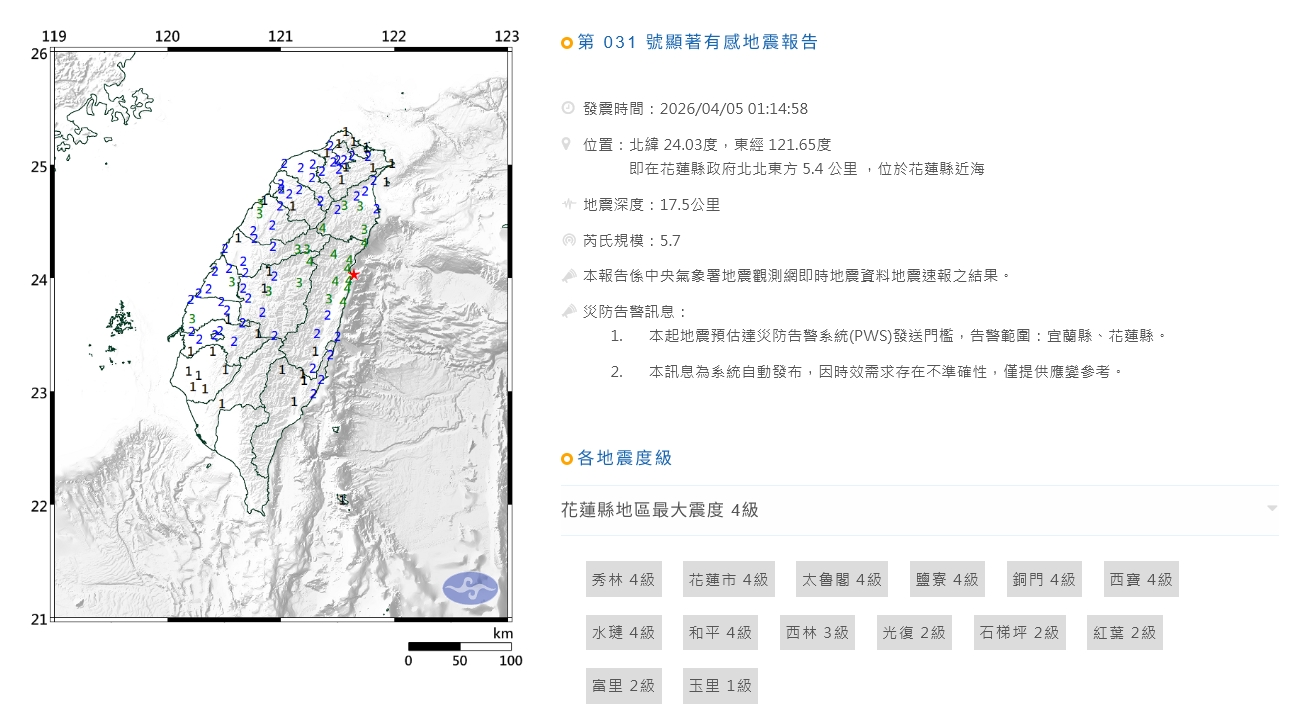Expand the 花蓮縣地區最大震度 4級 header
Viewport: 1290px width, 726px height.
[x=660, y=510]
